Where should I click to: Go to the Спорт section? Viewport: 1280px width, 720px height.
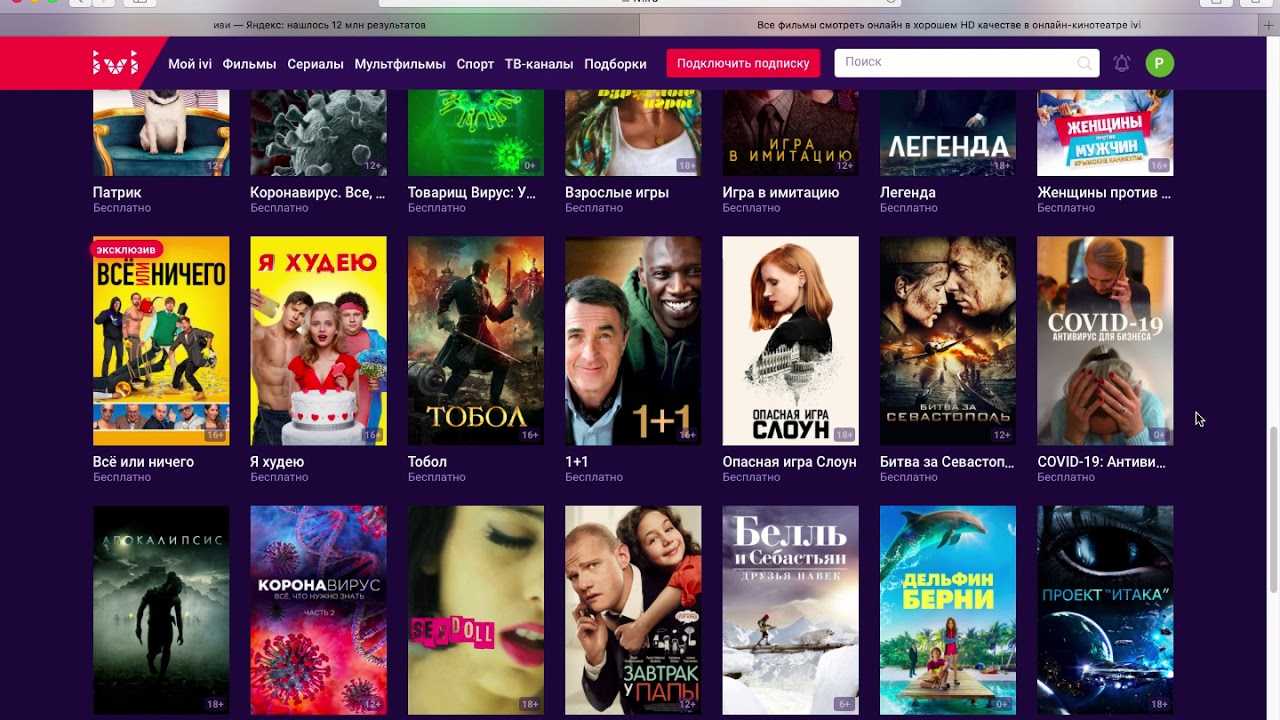475,64
